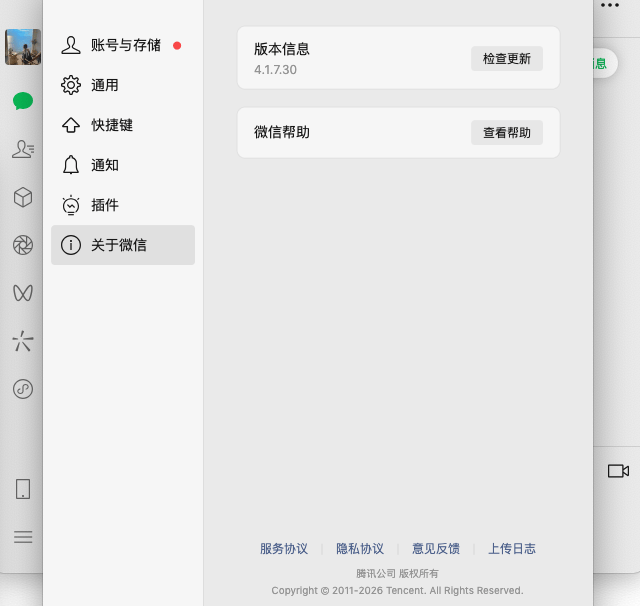Open Contacts icon in left sidebar
The image size is (640, 606).
tap(22, 149)
